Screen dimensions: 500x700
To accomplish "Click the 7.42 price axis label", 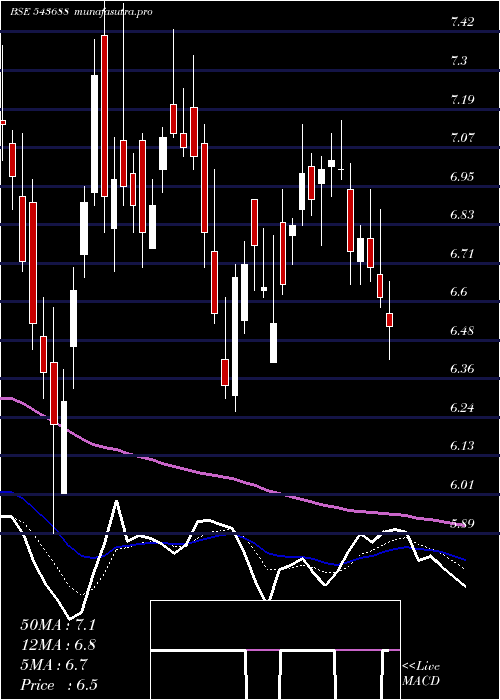I will click(462, 22).
